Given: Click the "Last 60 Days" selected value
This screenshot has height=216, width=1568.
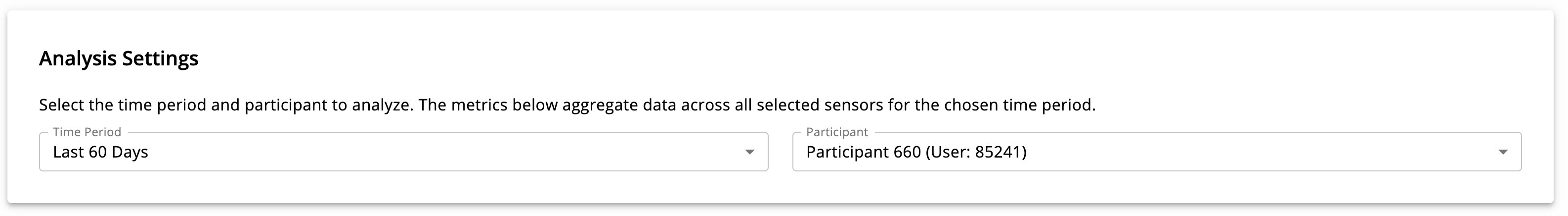Looking at the screenshot, I should click(100, 152).
